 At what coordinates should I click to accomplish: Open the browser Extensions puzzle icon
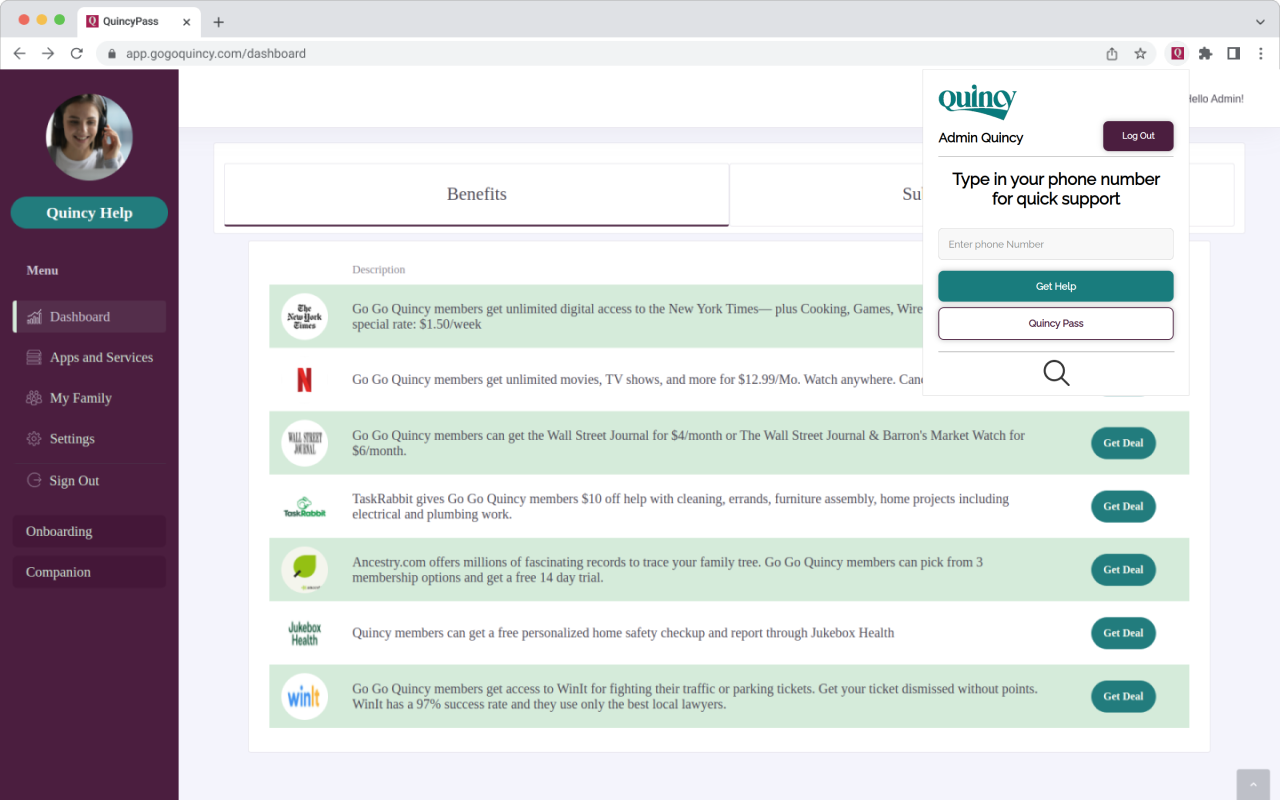(1205, 54)
